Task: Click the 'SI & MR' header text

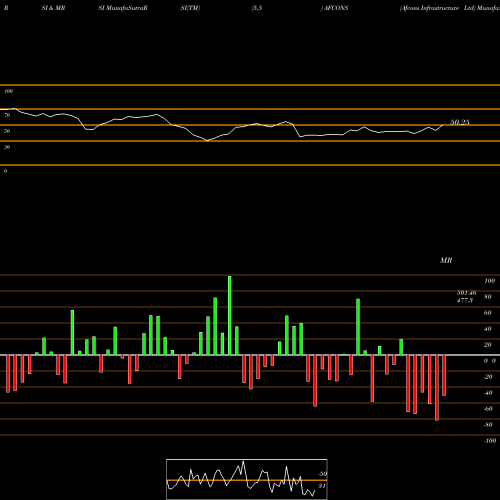Action: 53,8
